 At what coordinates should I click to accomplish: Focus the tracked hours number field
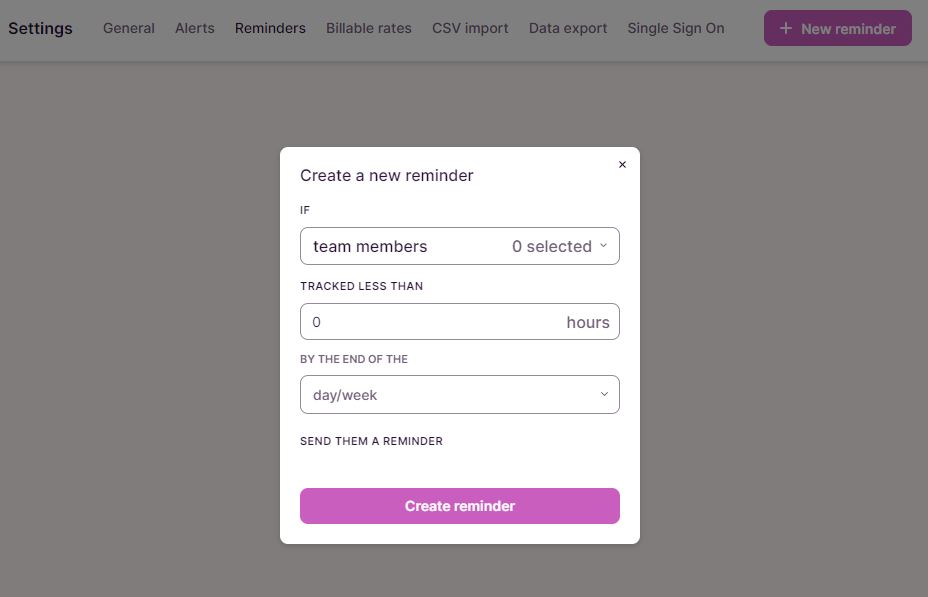pyautogui.click(x=430, y=322)
